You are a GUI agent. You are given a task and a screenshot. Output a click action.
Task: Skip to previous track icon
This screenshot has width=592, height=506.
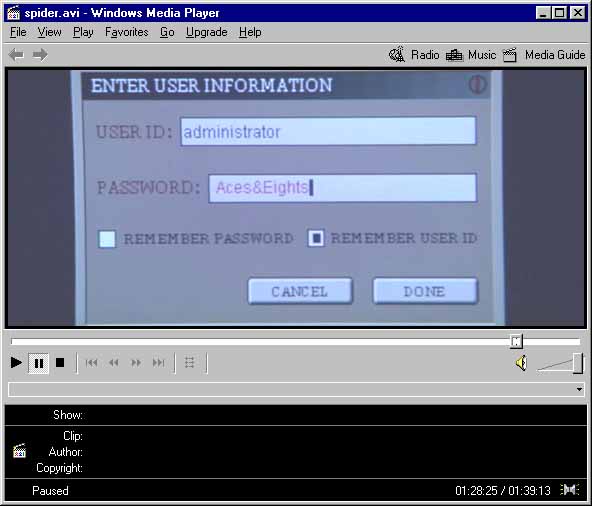(91, 363)
